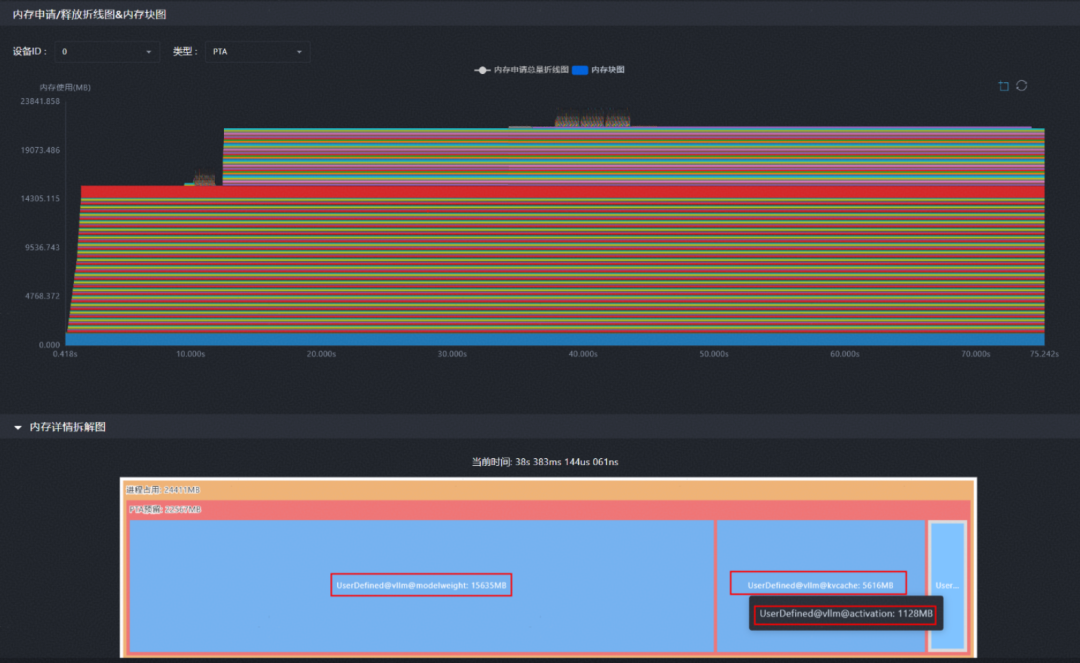1080x663 pixels.
Task: Click the 23841.858 y-axis value
Action: point(40,101)
